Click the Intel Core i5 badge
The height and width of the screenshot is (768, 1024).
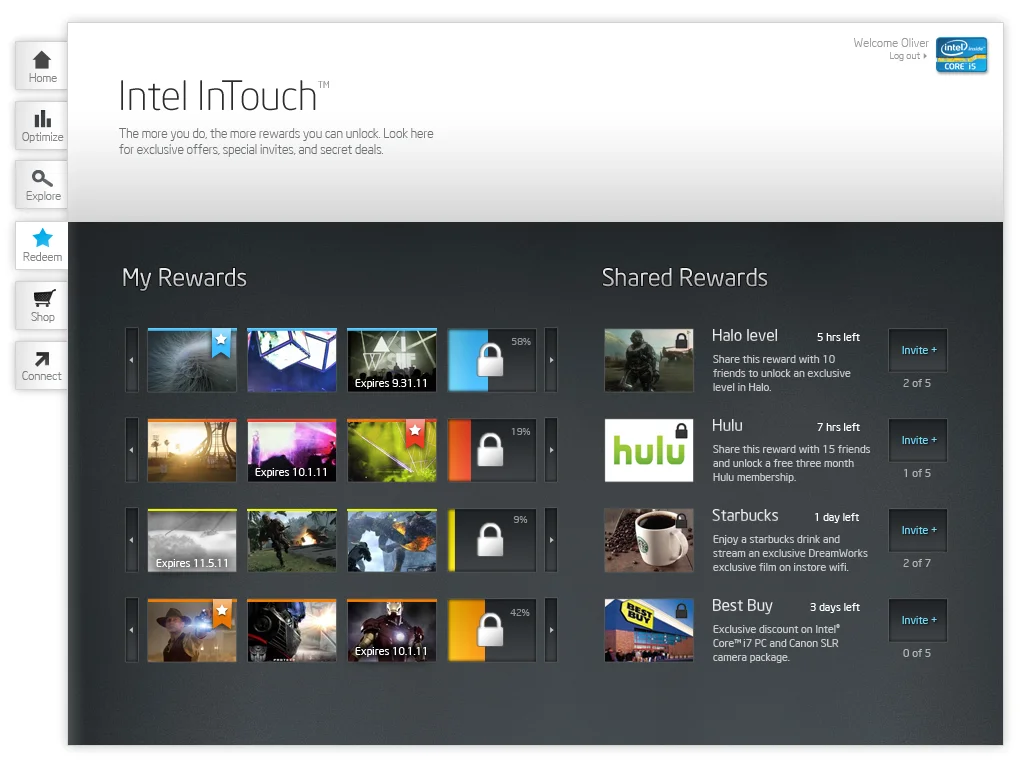tap(961, 55)
